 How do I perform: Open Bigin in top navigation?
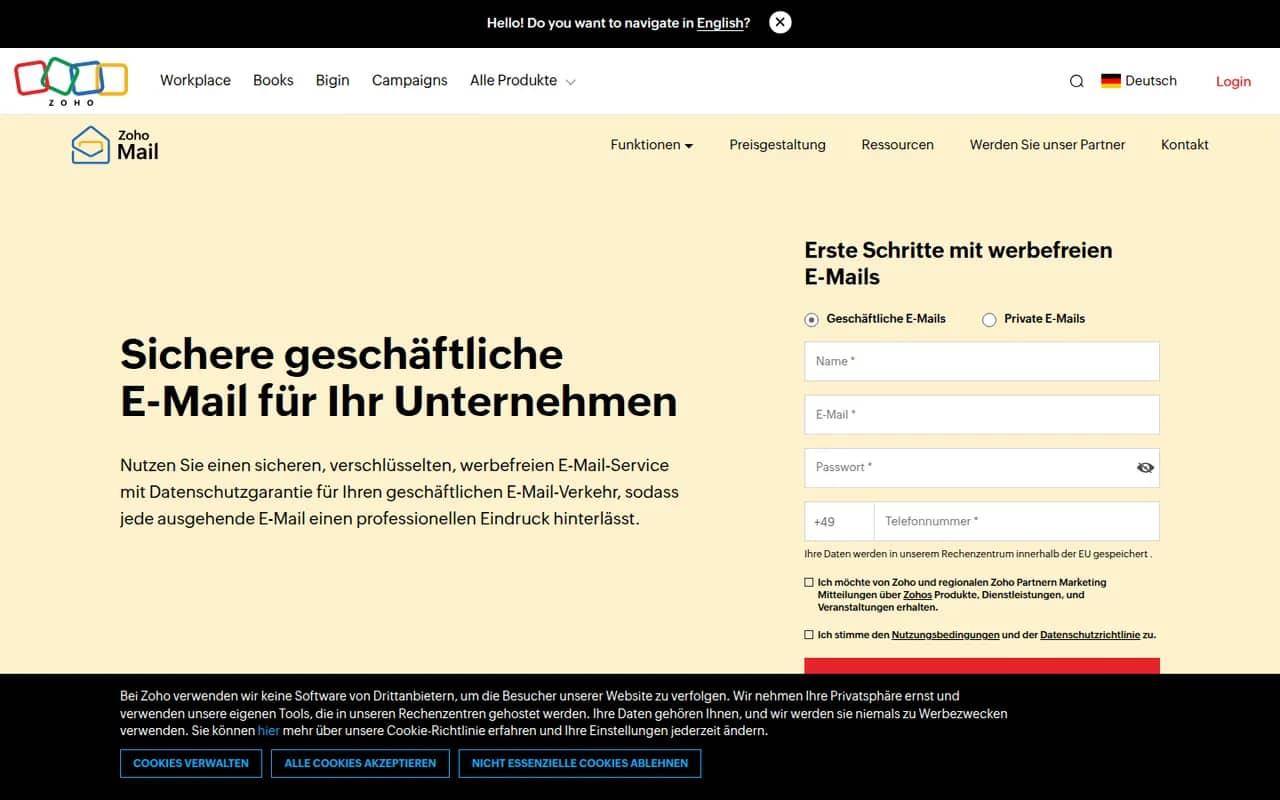332,81
